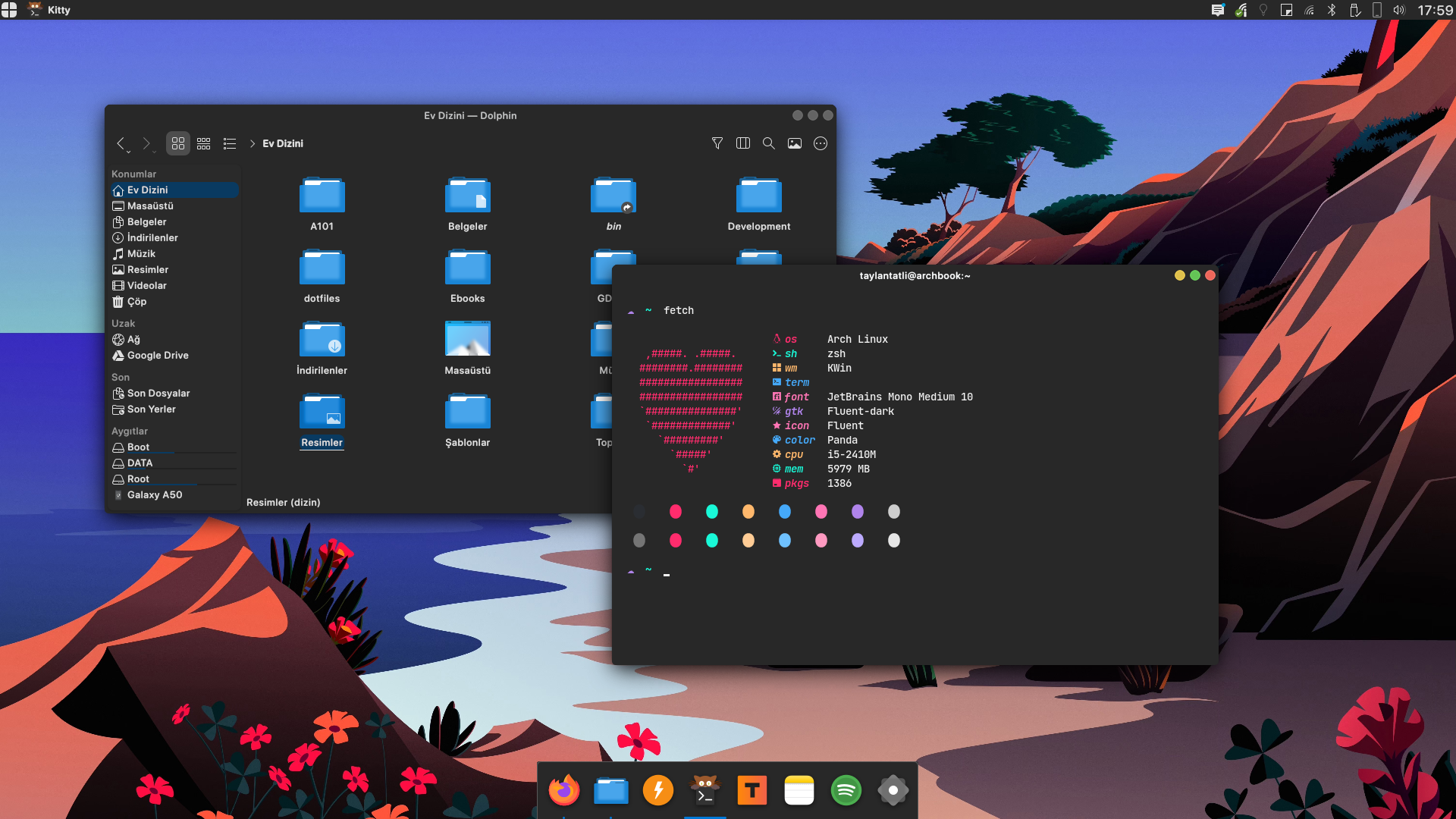
Task: Click the Dolphin window title bar text
Action: [470, 115]
